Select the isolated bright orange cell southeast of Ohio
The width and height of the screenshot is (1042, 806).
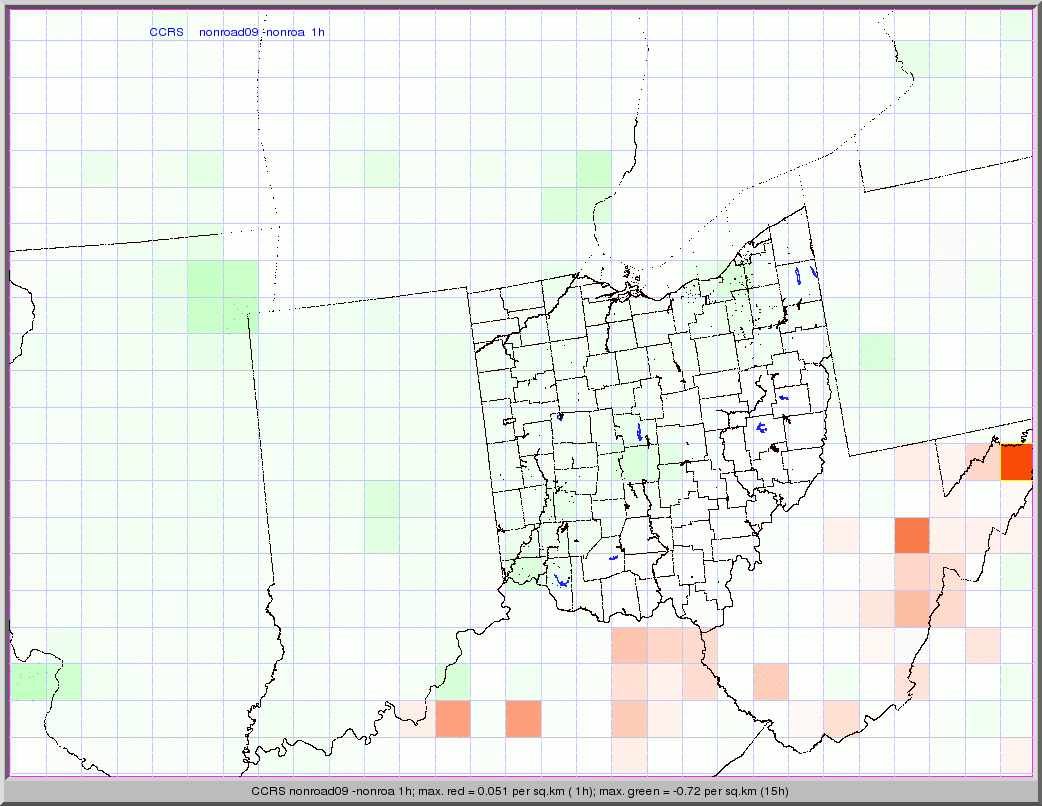coord(911,535)
